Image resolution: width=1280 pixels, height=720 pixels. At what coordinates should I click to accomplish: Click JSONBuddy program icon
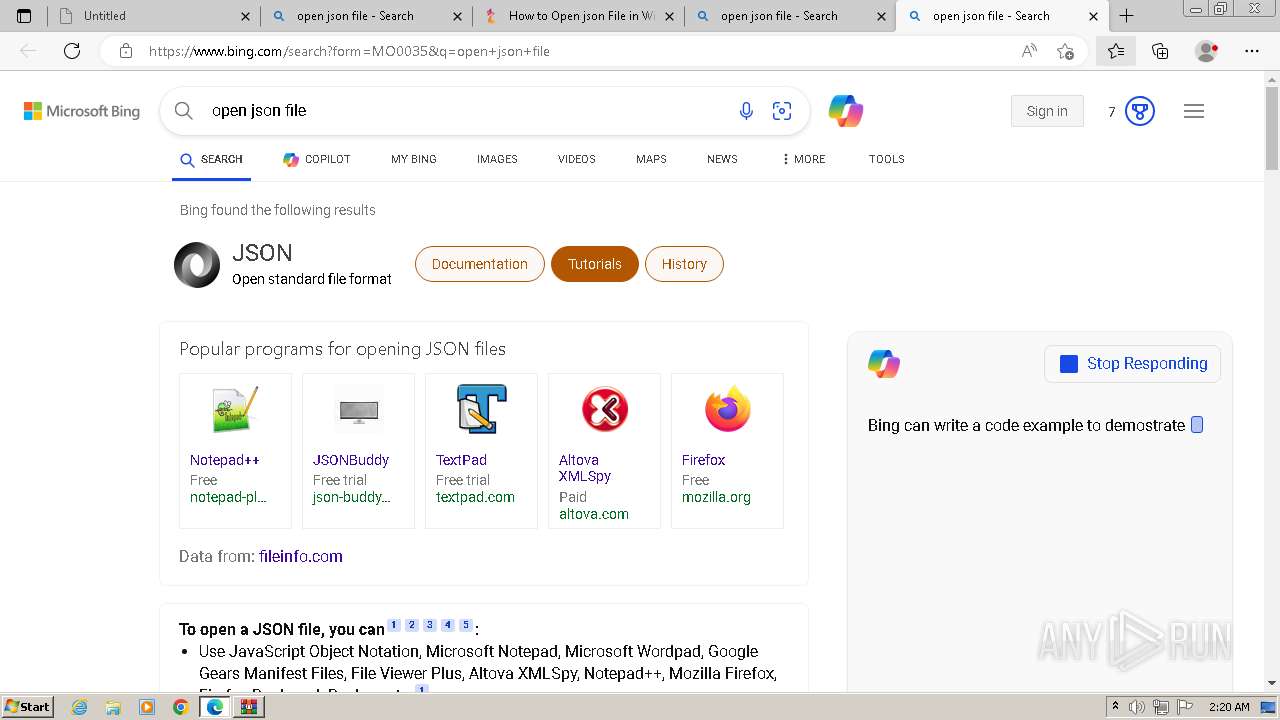click(358, 410)
